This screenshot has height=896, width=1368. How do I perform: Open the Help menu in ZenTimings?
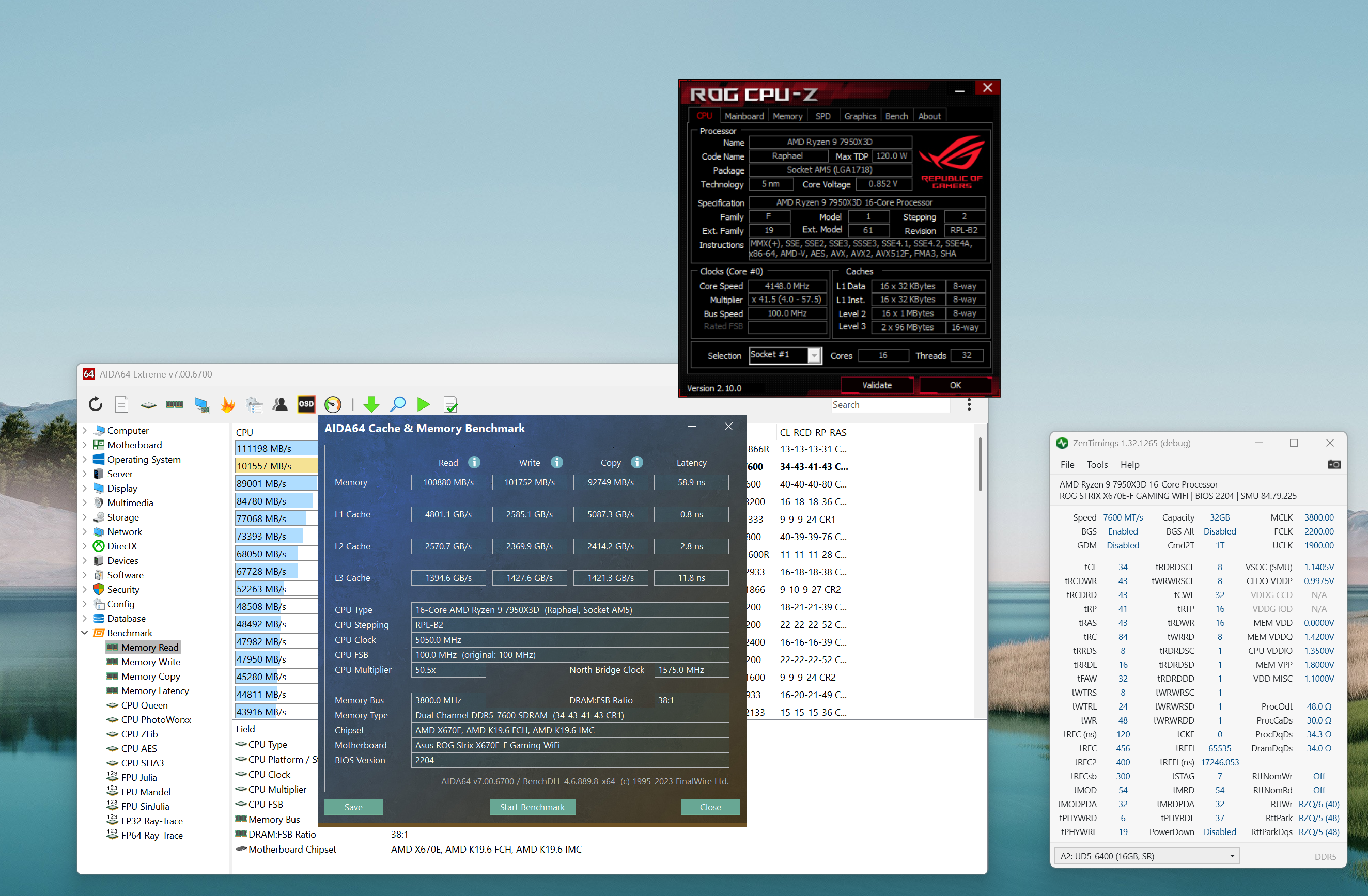coord(1129,464)
